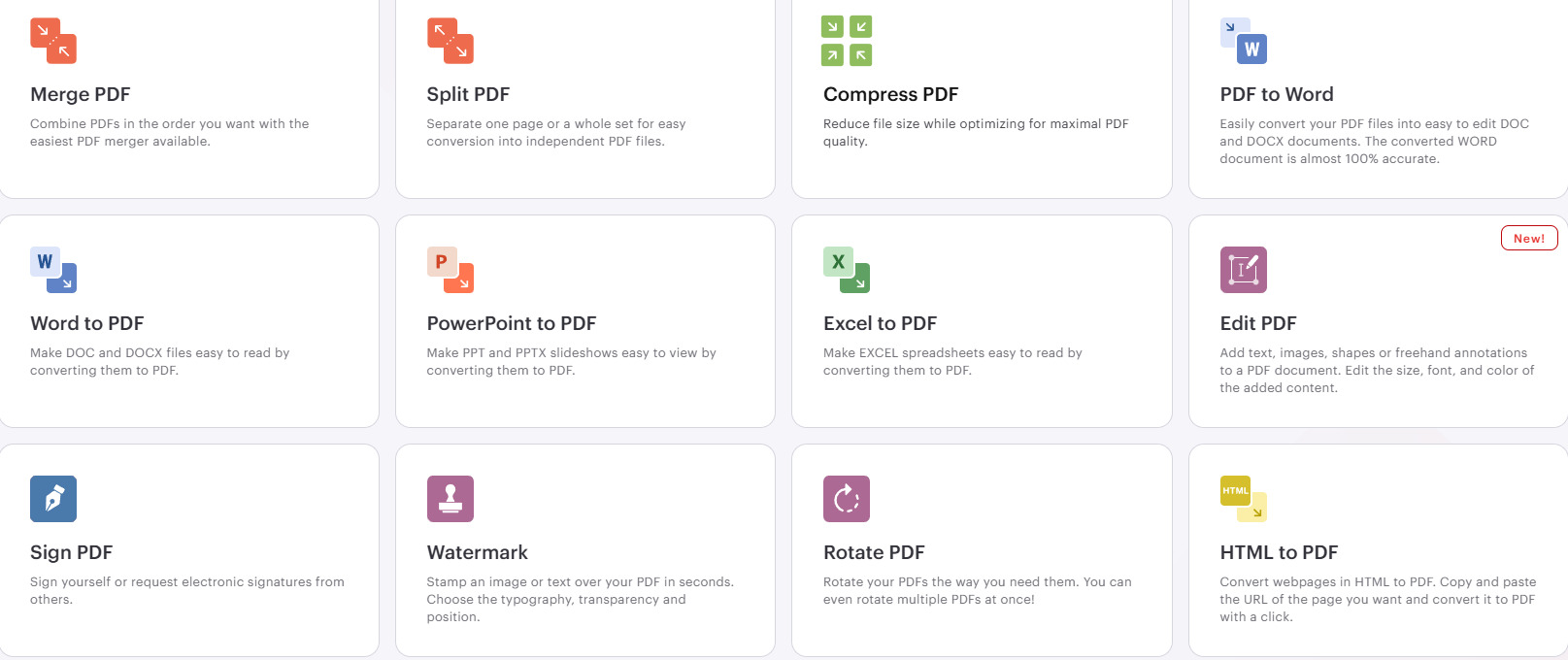1568x660 pixels.
Task: Open the Merge PDF title link
Action: (x=80, y=94)
